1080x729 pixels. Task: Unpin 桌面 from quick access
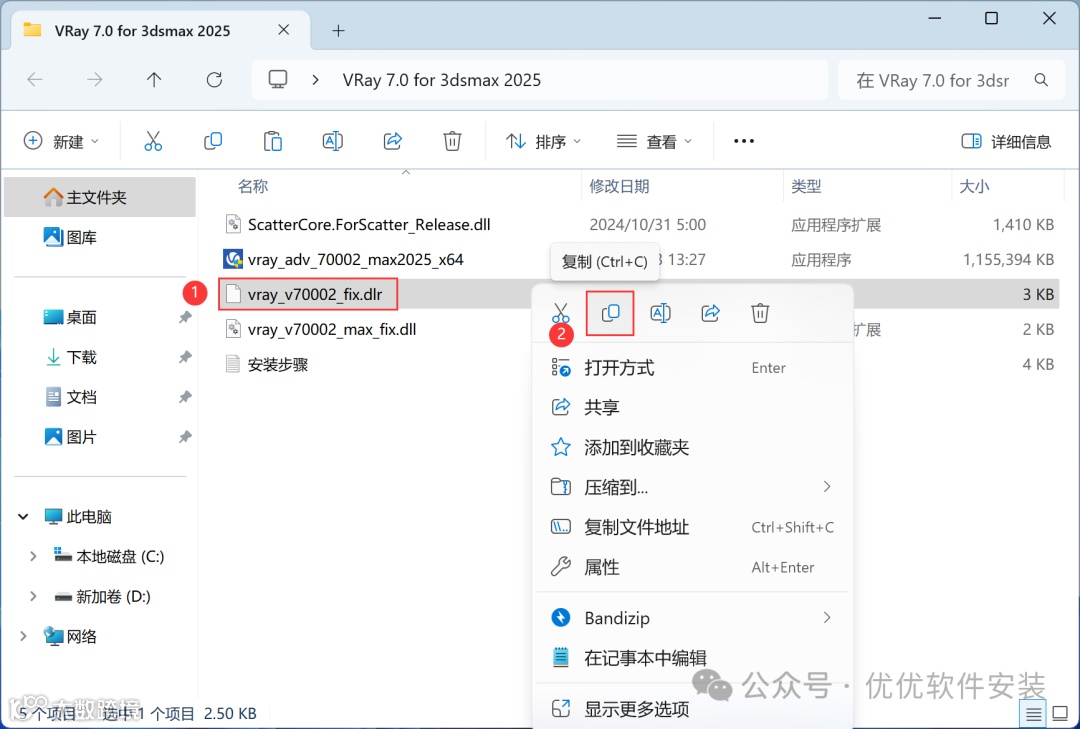185,317
